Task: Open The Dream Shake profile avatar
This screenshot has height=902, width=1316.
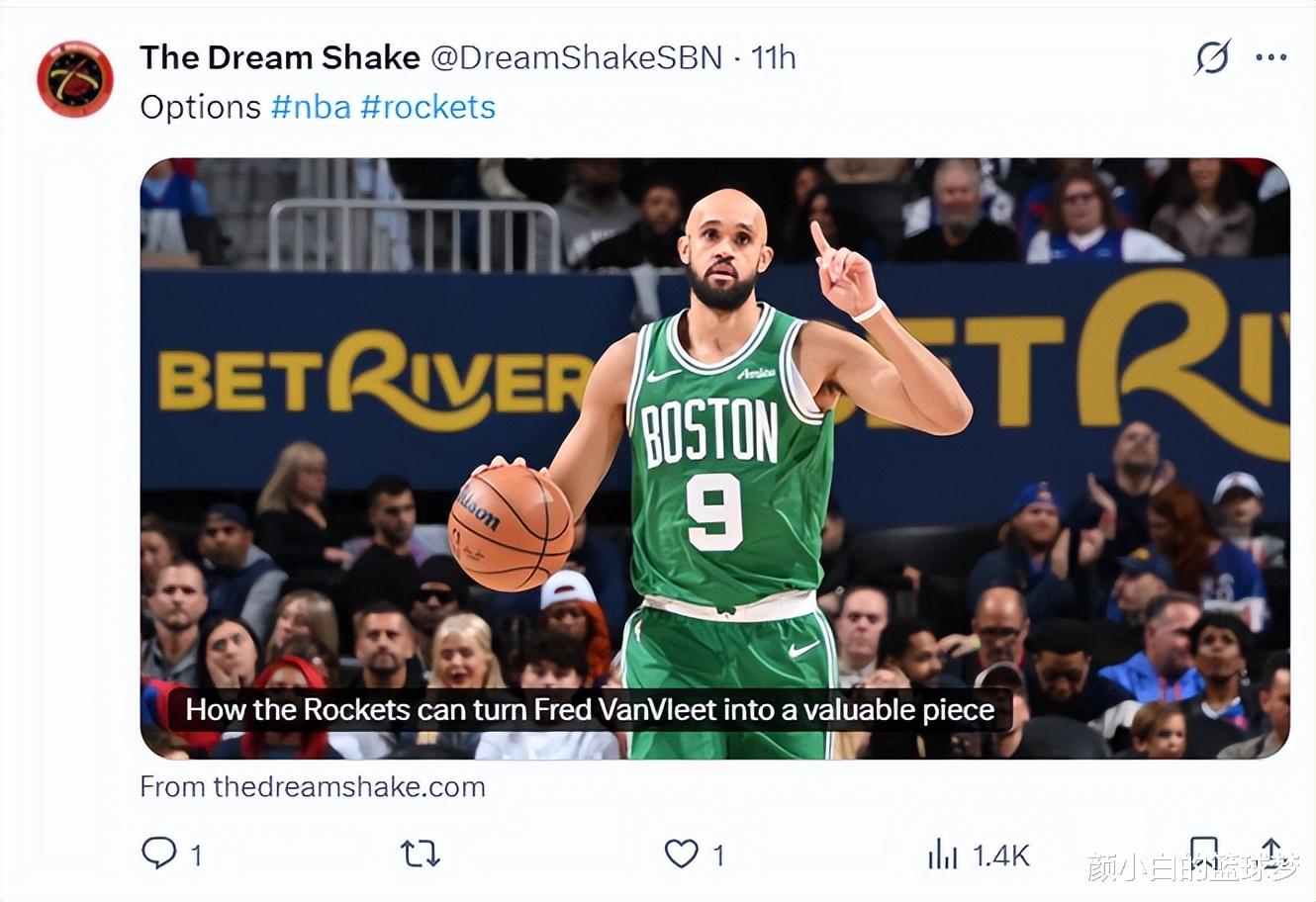Action: point(75,79)
